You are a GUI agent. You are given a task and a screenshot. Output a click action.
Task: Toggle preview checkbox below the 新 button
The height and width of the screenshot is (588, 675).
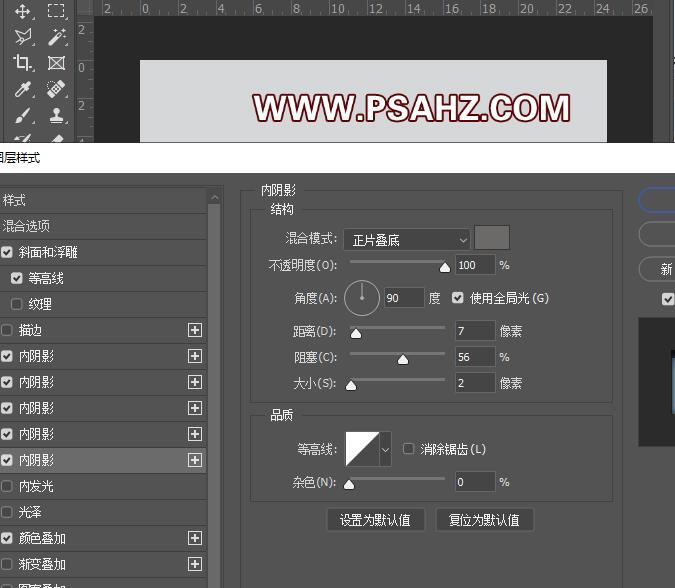pyautogui.click(x=668, y=299)
